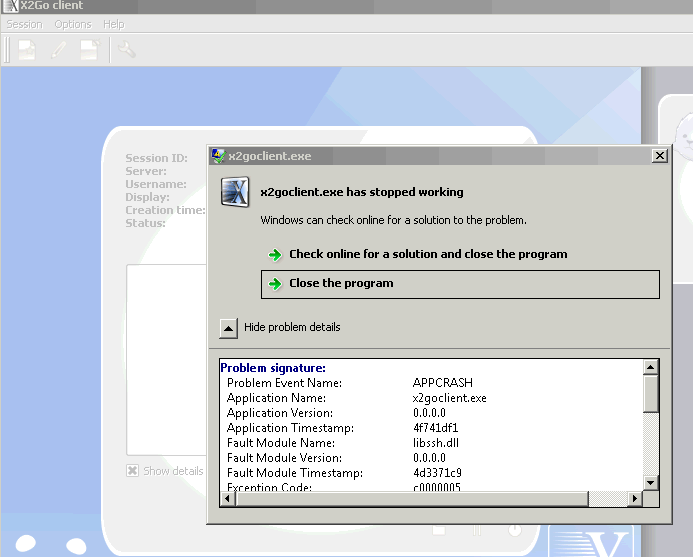Click the Fault Module Name label
The height and width of the screenshot is (557, 693).
tap(281, 443)
